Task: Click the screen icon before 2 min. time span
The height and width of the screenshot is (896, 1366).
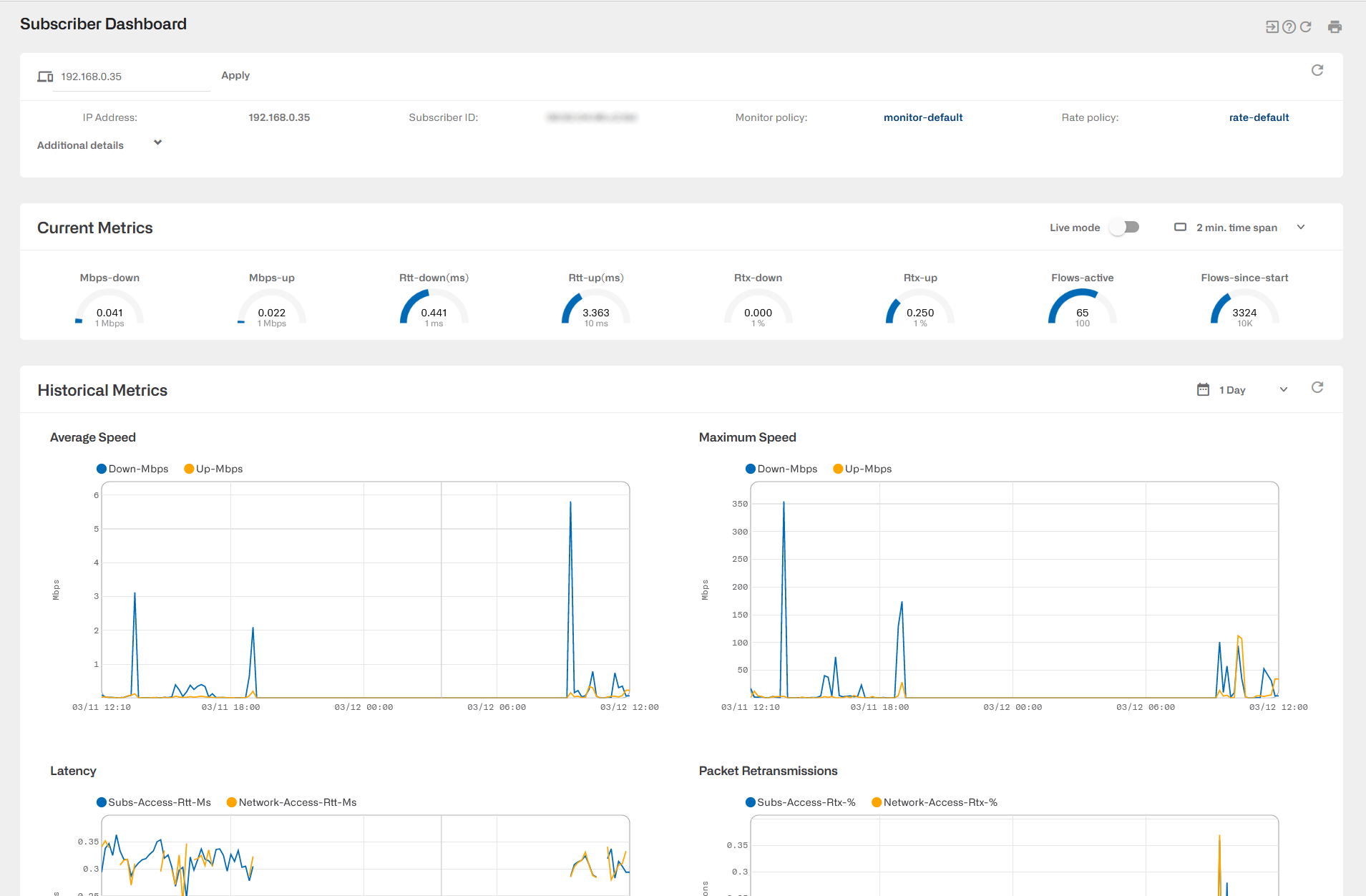Action: tap(1180, 227)
